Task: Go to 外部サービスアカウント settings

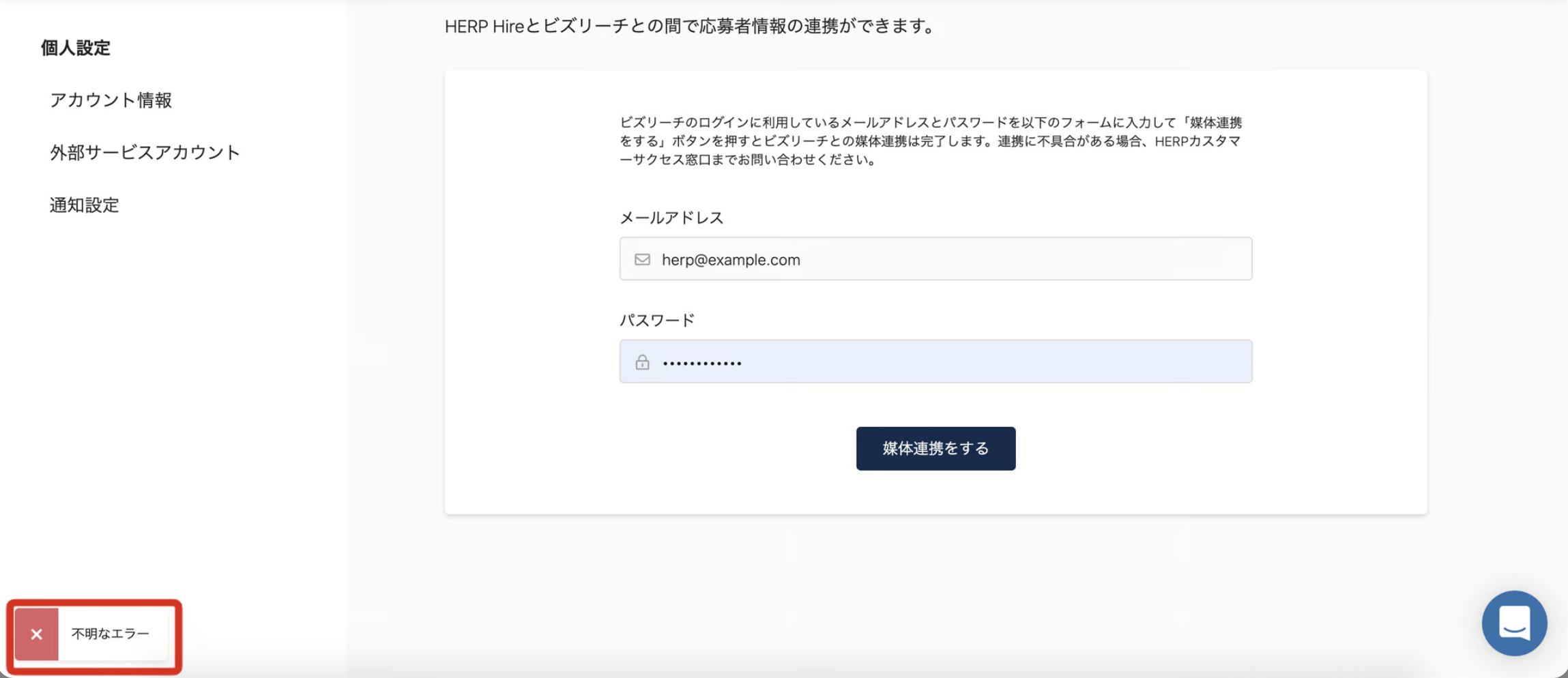Action: click(145, 152)
